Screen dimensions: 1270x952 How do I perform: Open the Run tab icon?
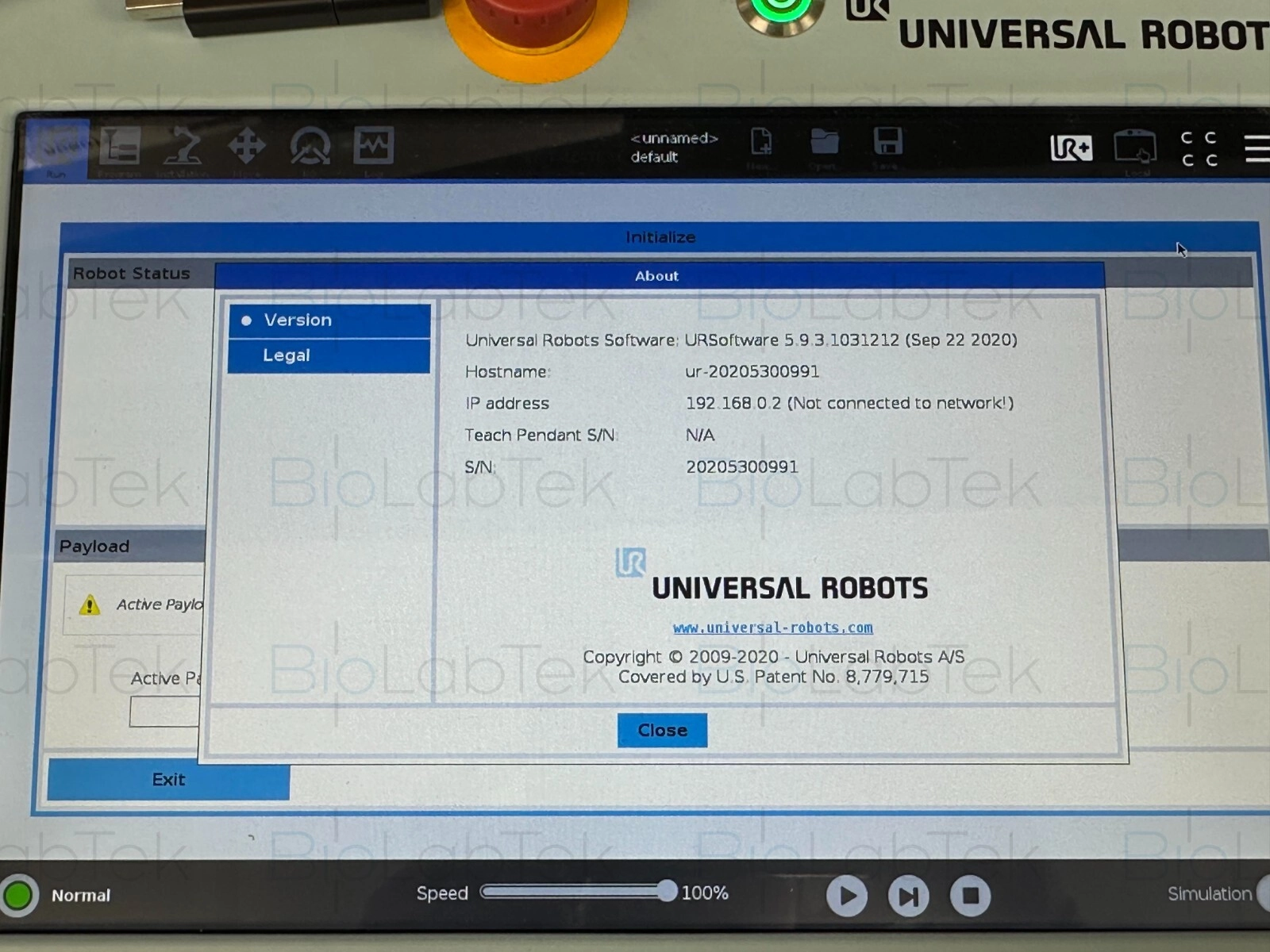click(56, 149)
